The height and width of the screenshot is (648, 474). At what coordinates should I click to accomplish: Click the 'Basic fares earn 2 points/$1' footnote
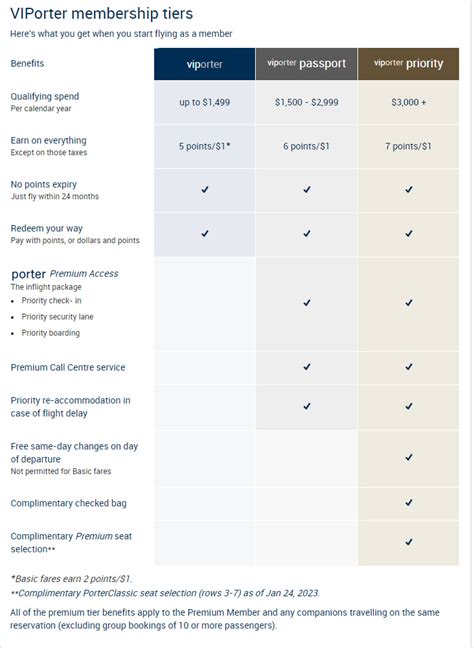click(x=71, y=579)
